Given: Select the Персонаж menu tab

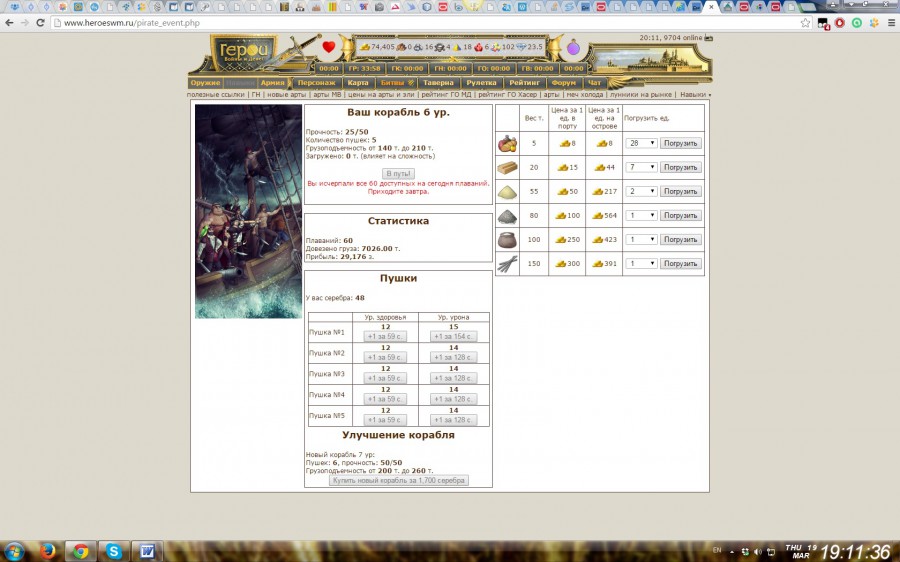Looking at the screenshot, I should click(x=315, y=83).
